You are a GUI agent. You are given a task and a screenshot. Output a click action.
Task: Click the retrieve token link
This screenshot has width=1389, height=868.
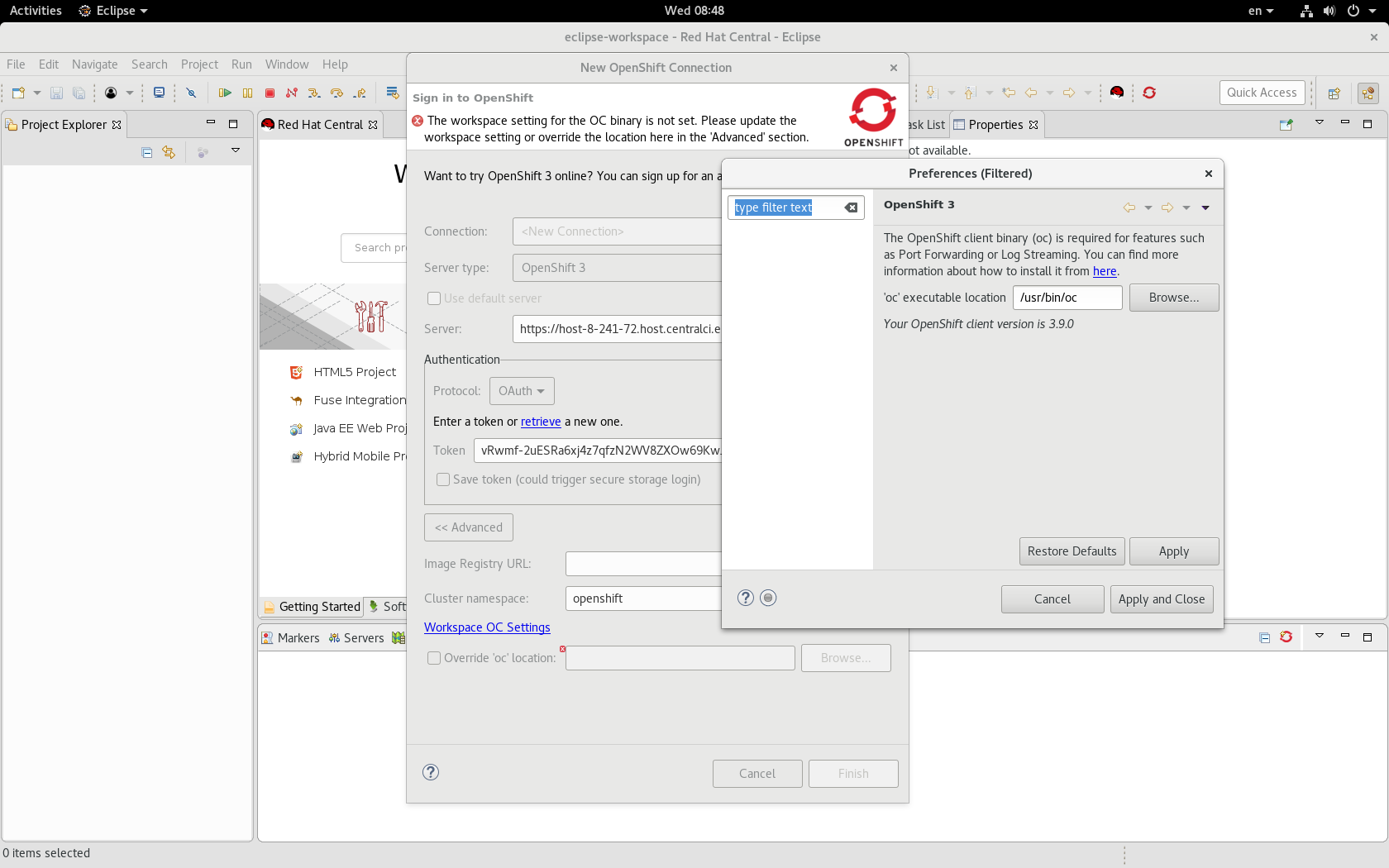pyautogui.click(x=541, y=422)
